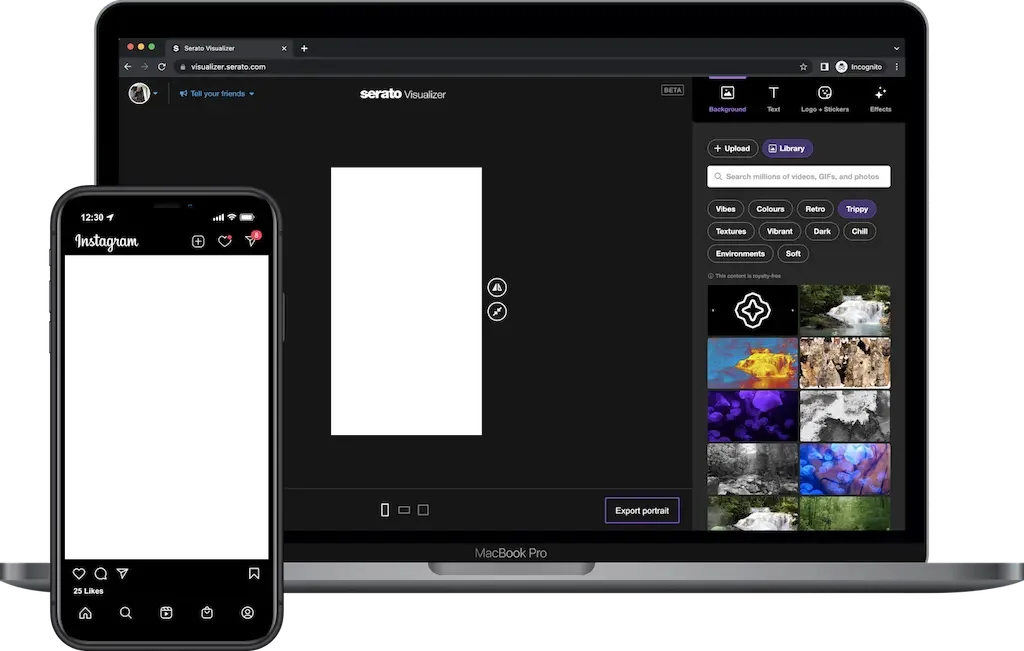Filter by Environments category

(740, 253)
